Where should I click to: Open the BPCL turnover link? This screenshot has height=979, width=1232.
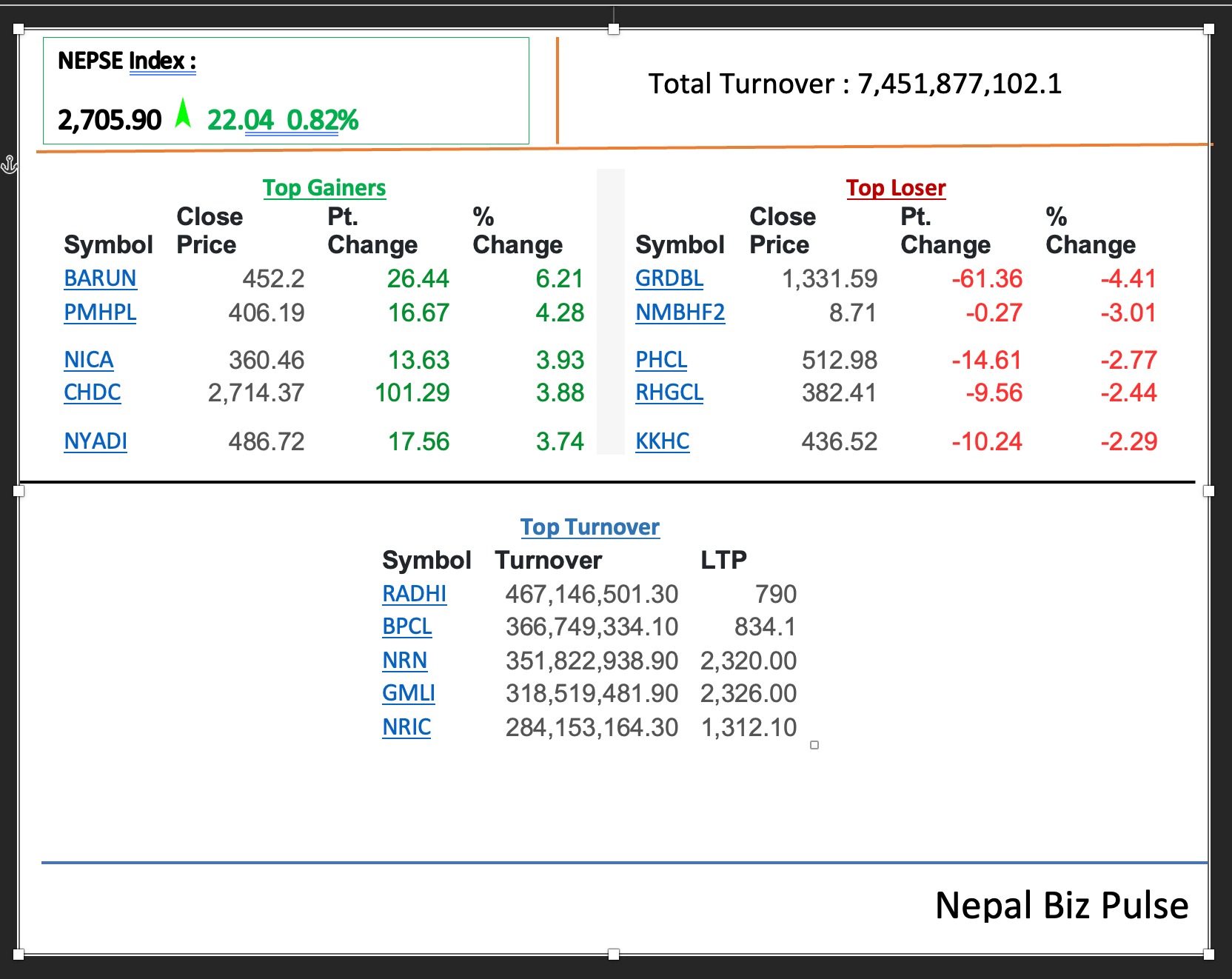pyautogui.click(x=406, y=627)
